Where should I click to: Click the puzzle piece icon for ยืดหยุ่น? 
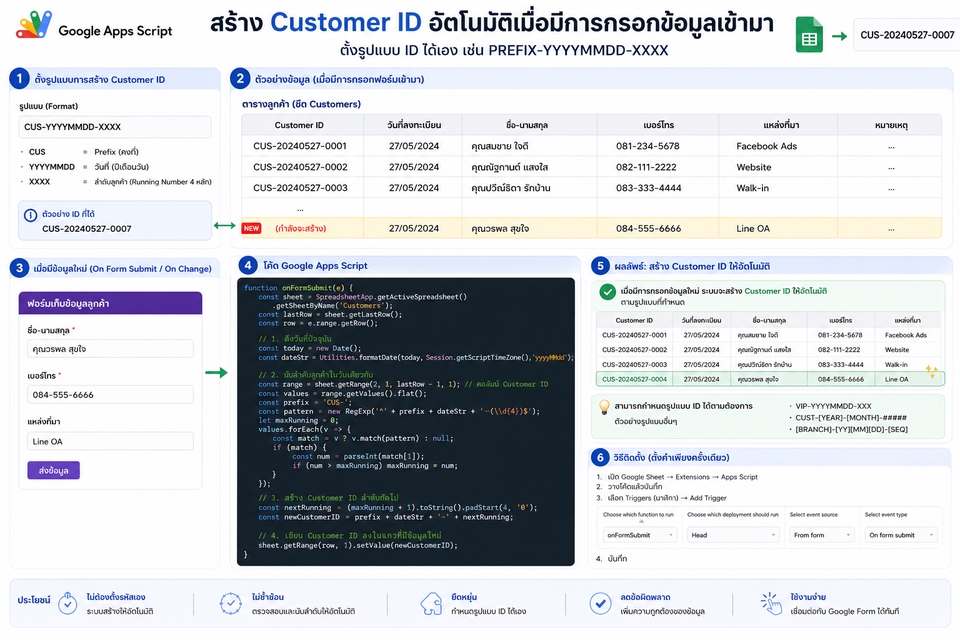(431, 604)
